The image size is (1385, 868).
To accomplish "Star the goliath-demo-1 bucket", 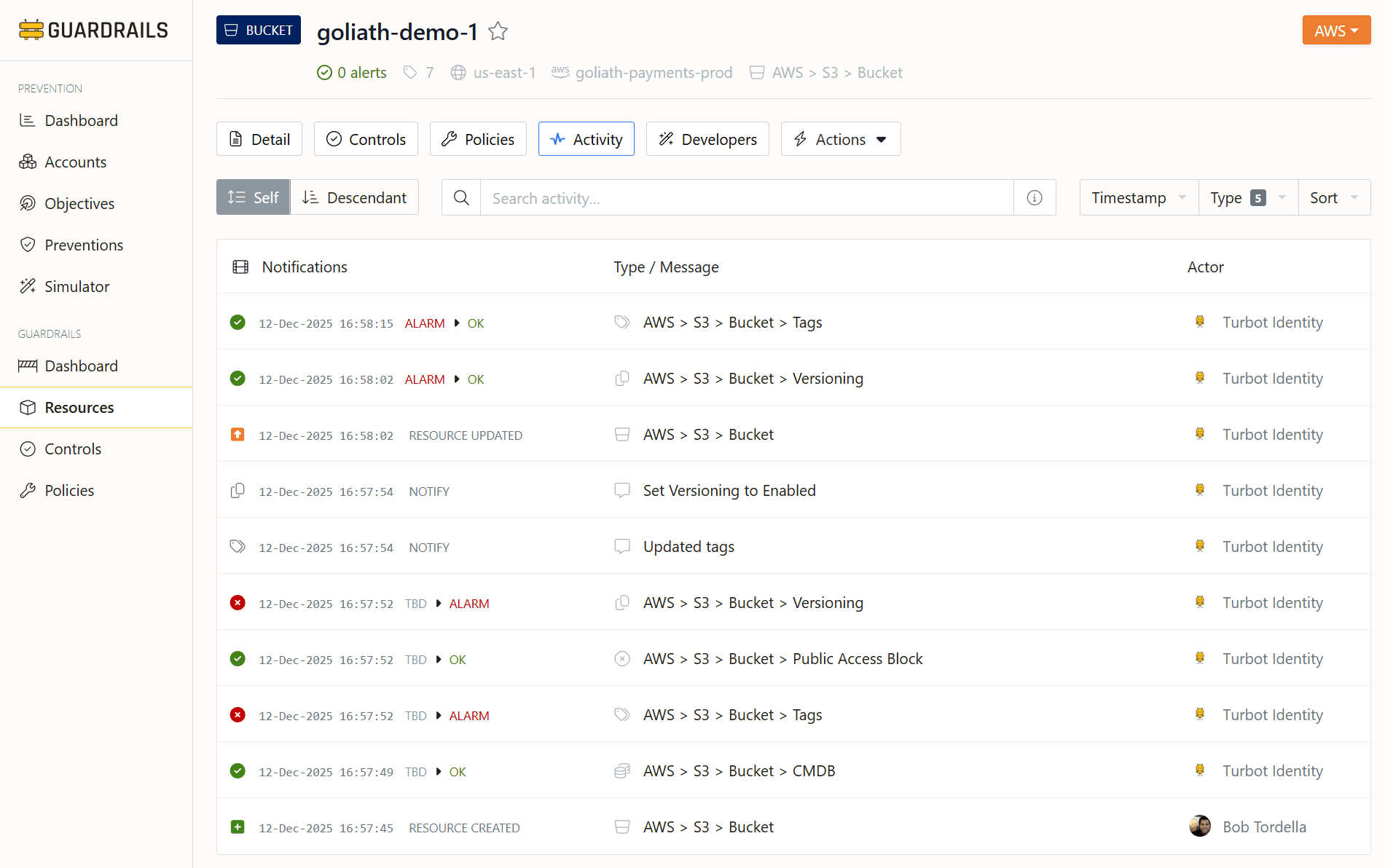I will point(498,31).
